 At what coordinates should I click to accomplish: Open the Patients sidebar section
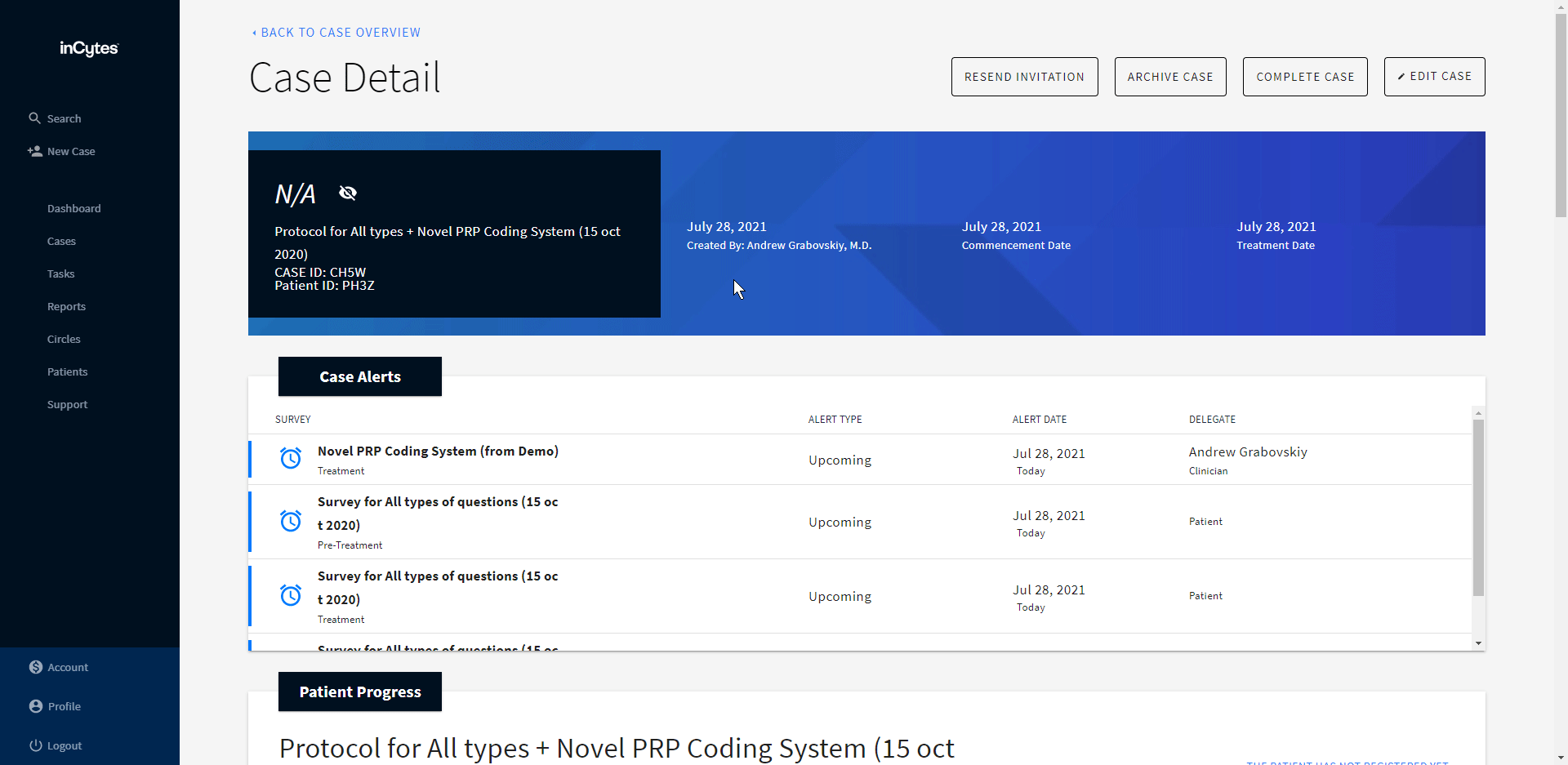[67, 371]
